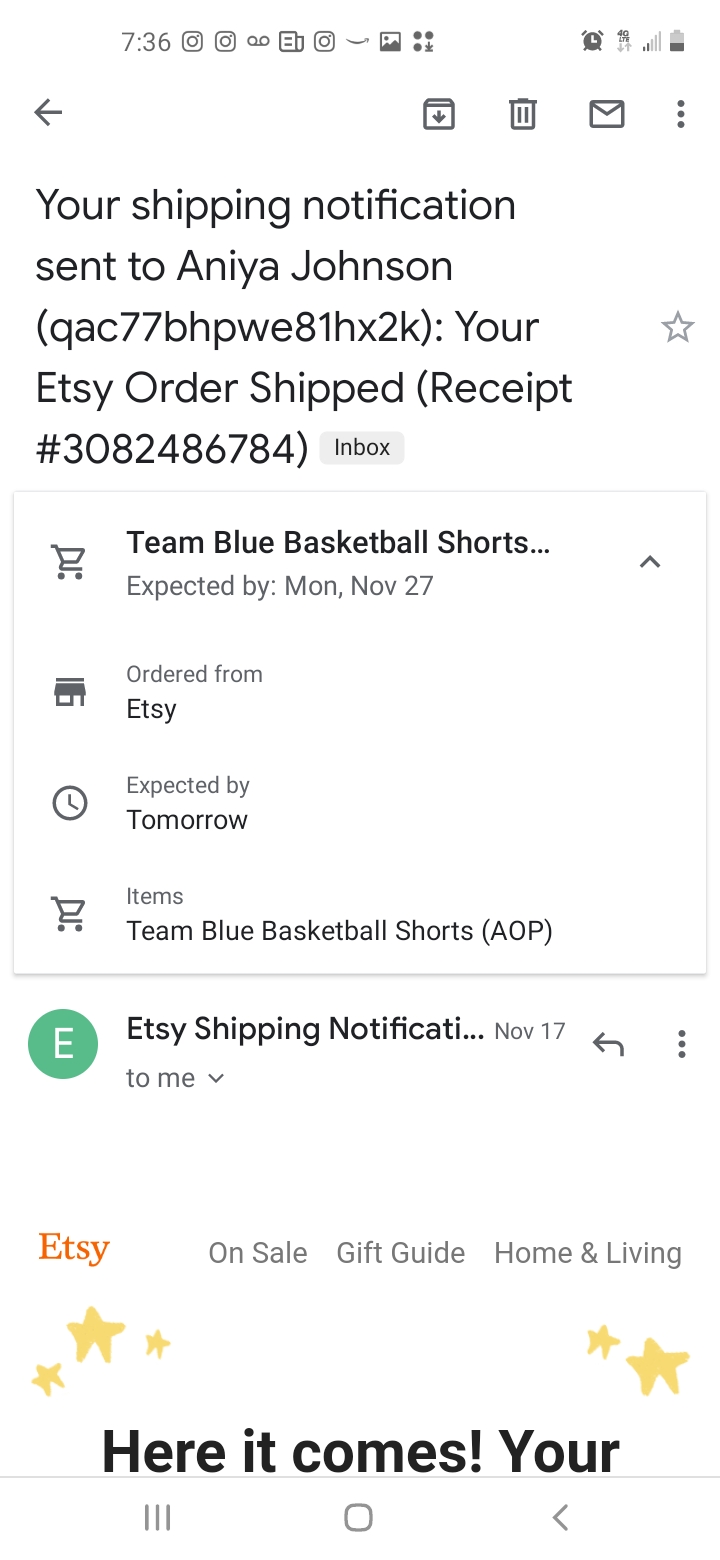Open the Etsy logo link
The image size is (720, 1560).
point(74,1249)
